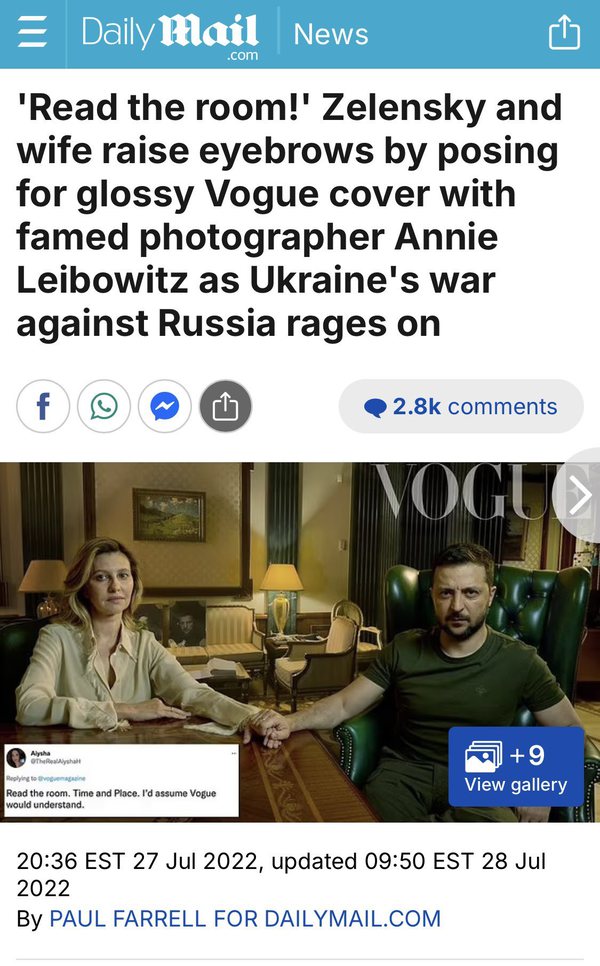
Task: Tap the gallery photos icon
Action: pyautogui.click(x=484, y=757)
